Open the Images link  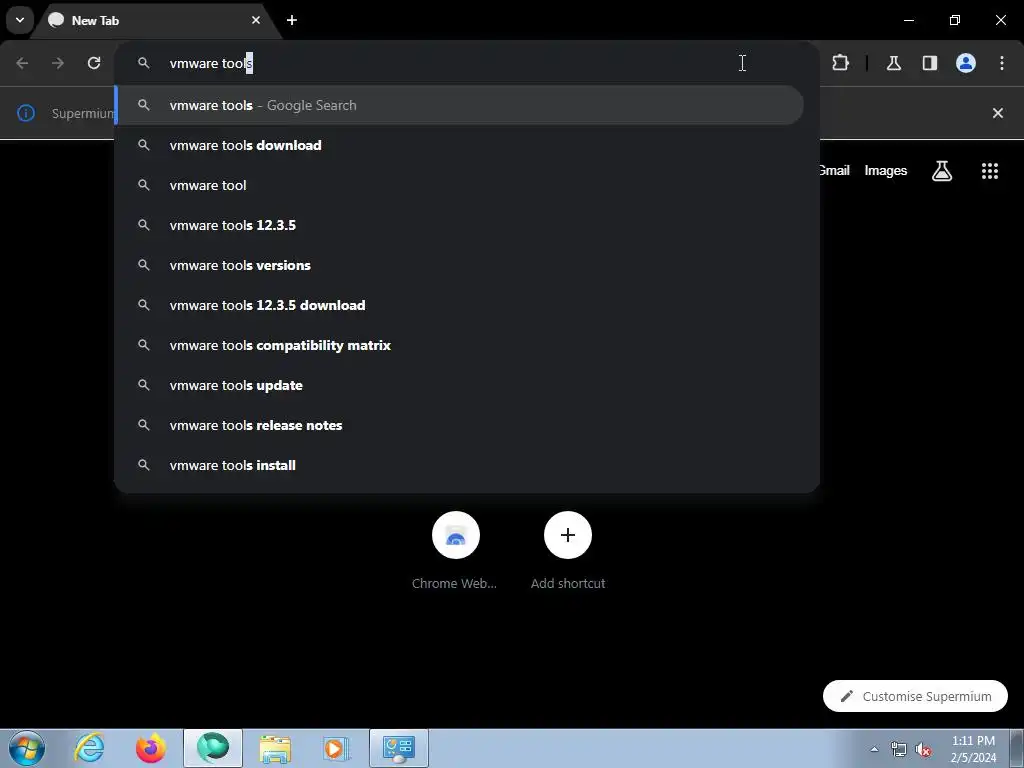click(886, 170)
